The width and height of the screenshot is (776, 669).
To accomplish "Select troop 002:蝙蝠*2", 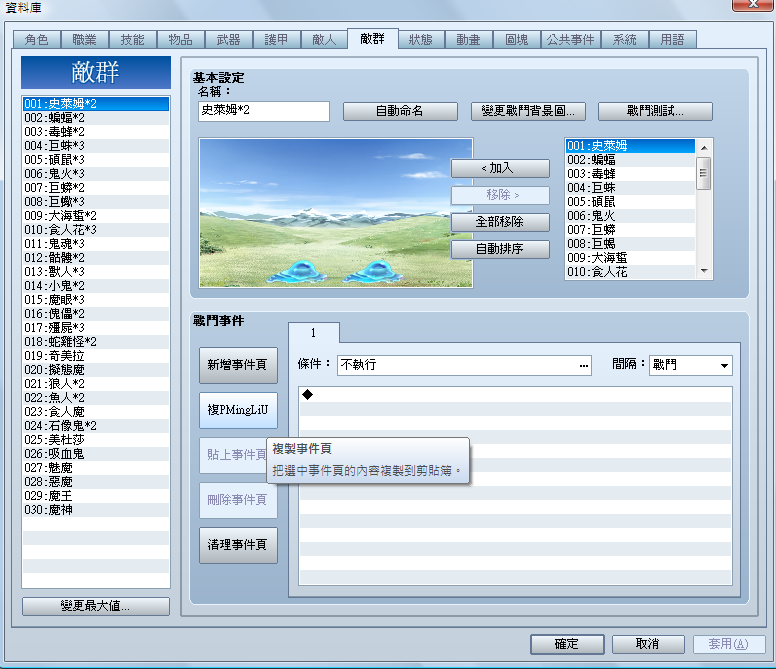I will click(x=96, y=118).
